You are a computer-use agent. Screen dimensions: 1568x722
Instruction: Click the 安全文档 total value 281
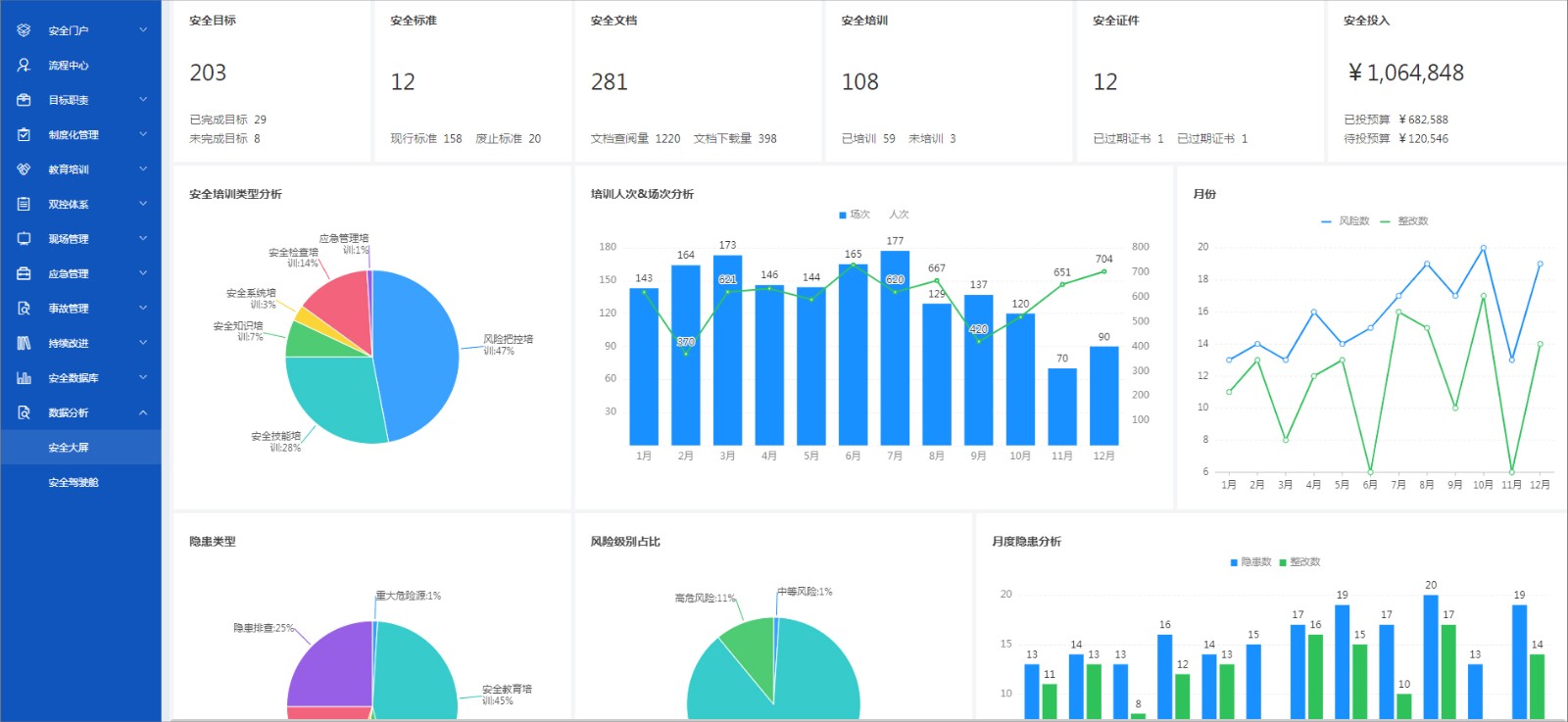pyautogui.click(x=610, y=82)
